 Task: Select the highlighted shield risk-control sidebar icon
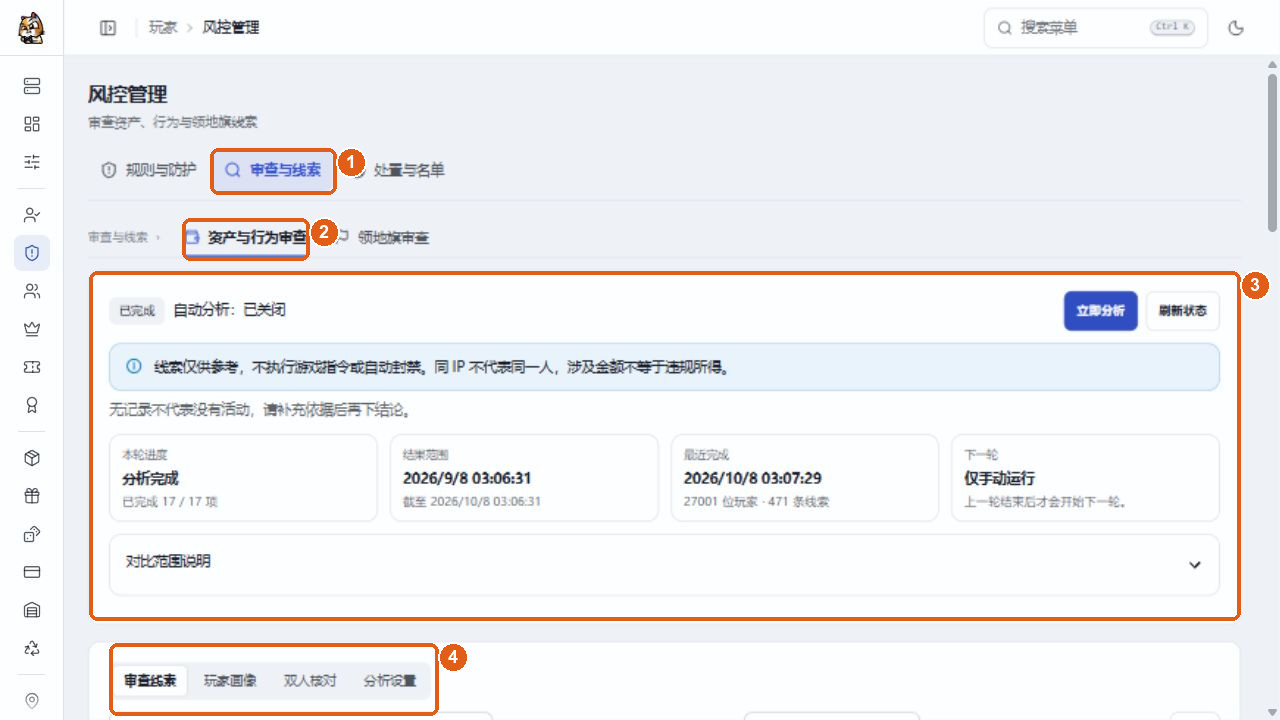32,253
